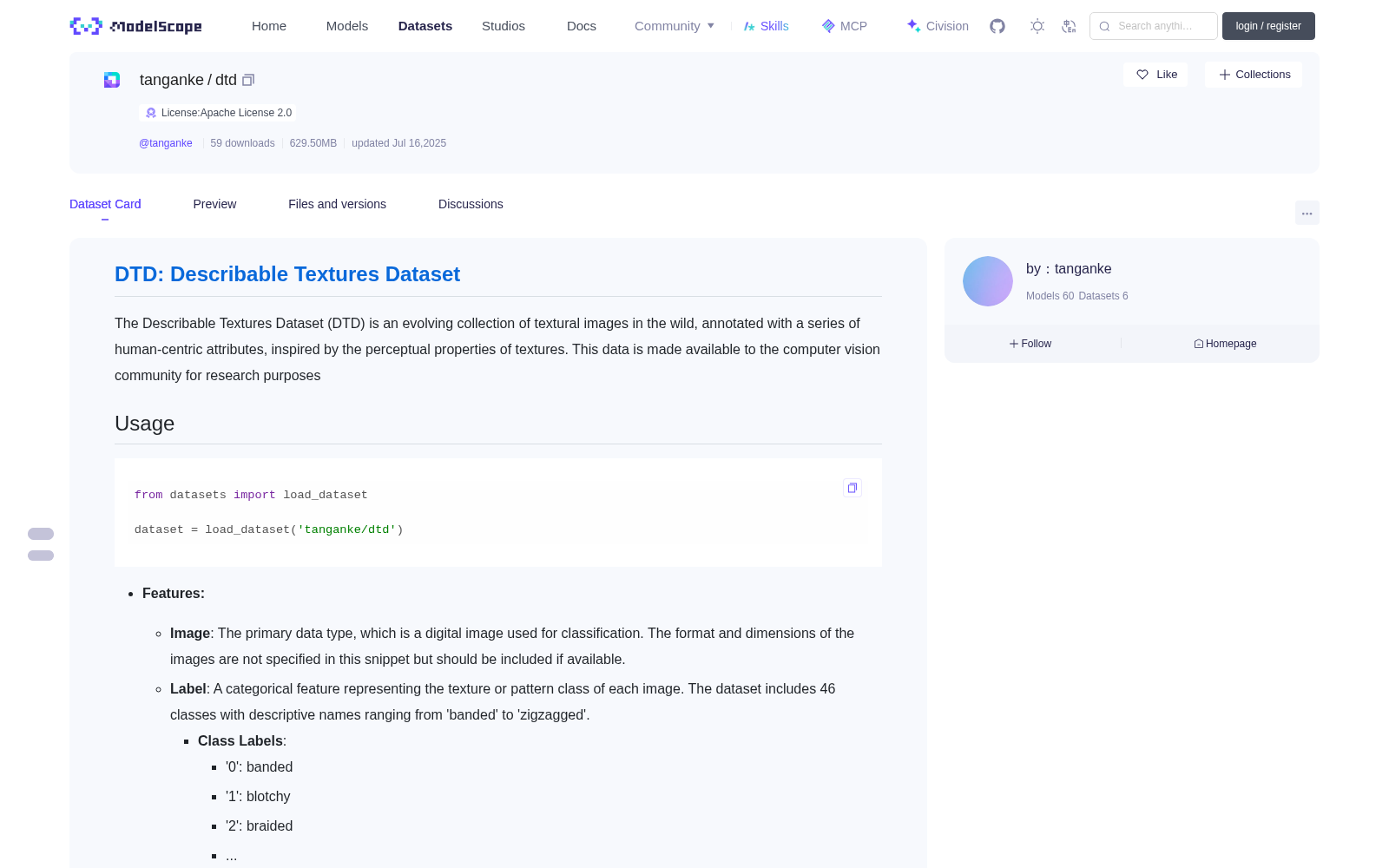Screen dimensions: 1389x868
Task: Add dataset to Collections
Action: pyautogui.click(x=1254, y=75)
